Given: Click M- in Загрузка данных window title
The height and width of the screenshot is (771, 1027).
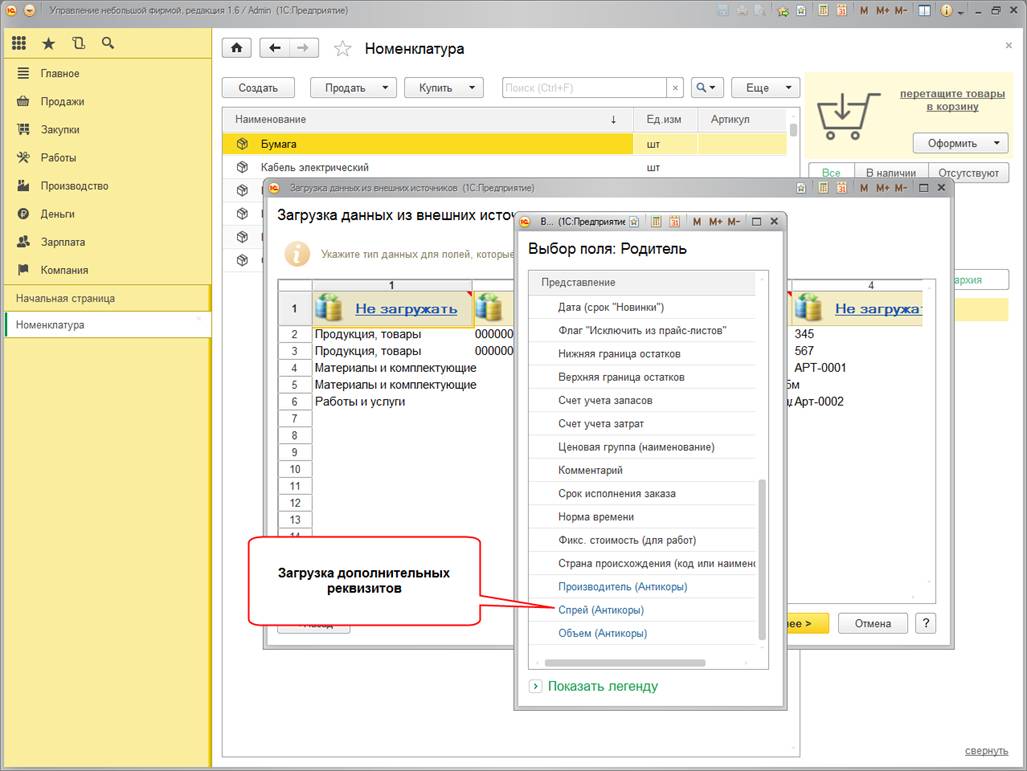Looking at the screenshot, I should point(901,188).
